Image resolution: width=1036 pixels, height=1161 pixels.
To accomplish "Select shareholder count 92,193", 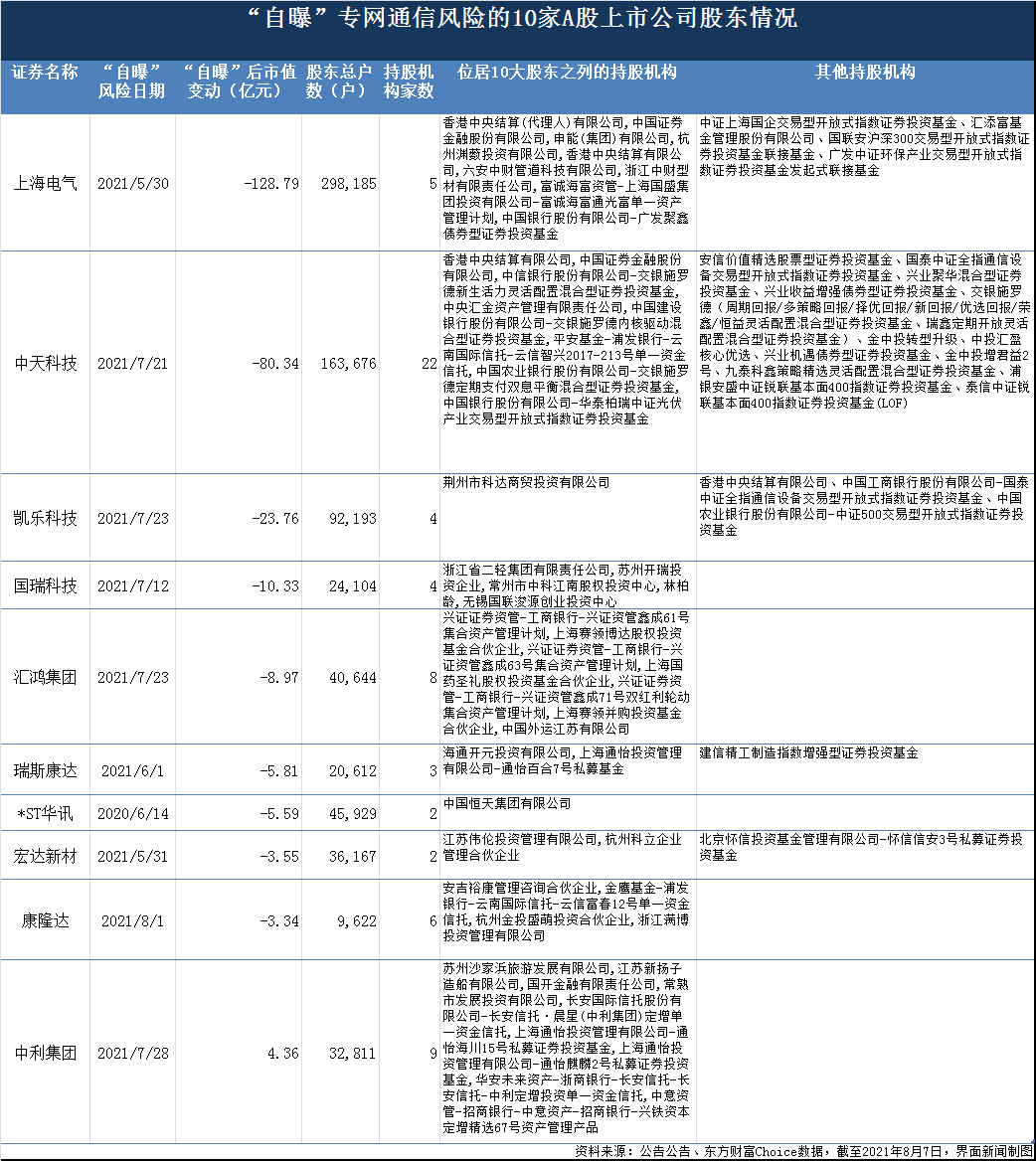I will [x=353, y=518].
